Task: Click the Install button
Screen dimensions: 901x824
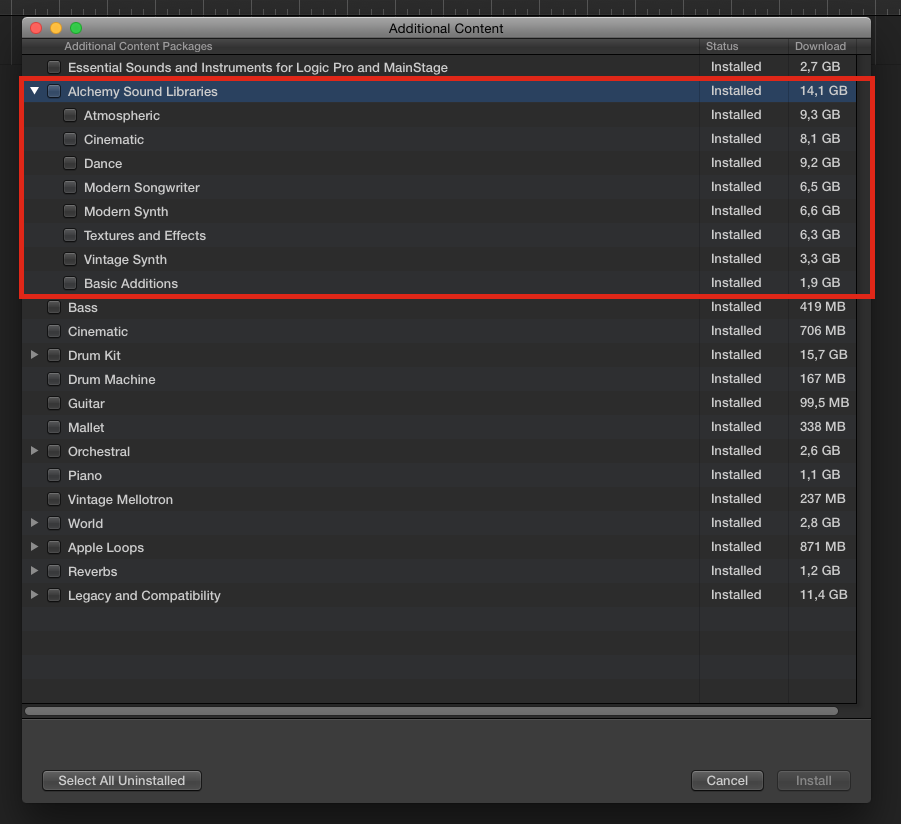Action: click(x=814, y=780)
